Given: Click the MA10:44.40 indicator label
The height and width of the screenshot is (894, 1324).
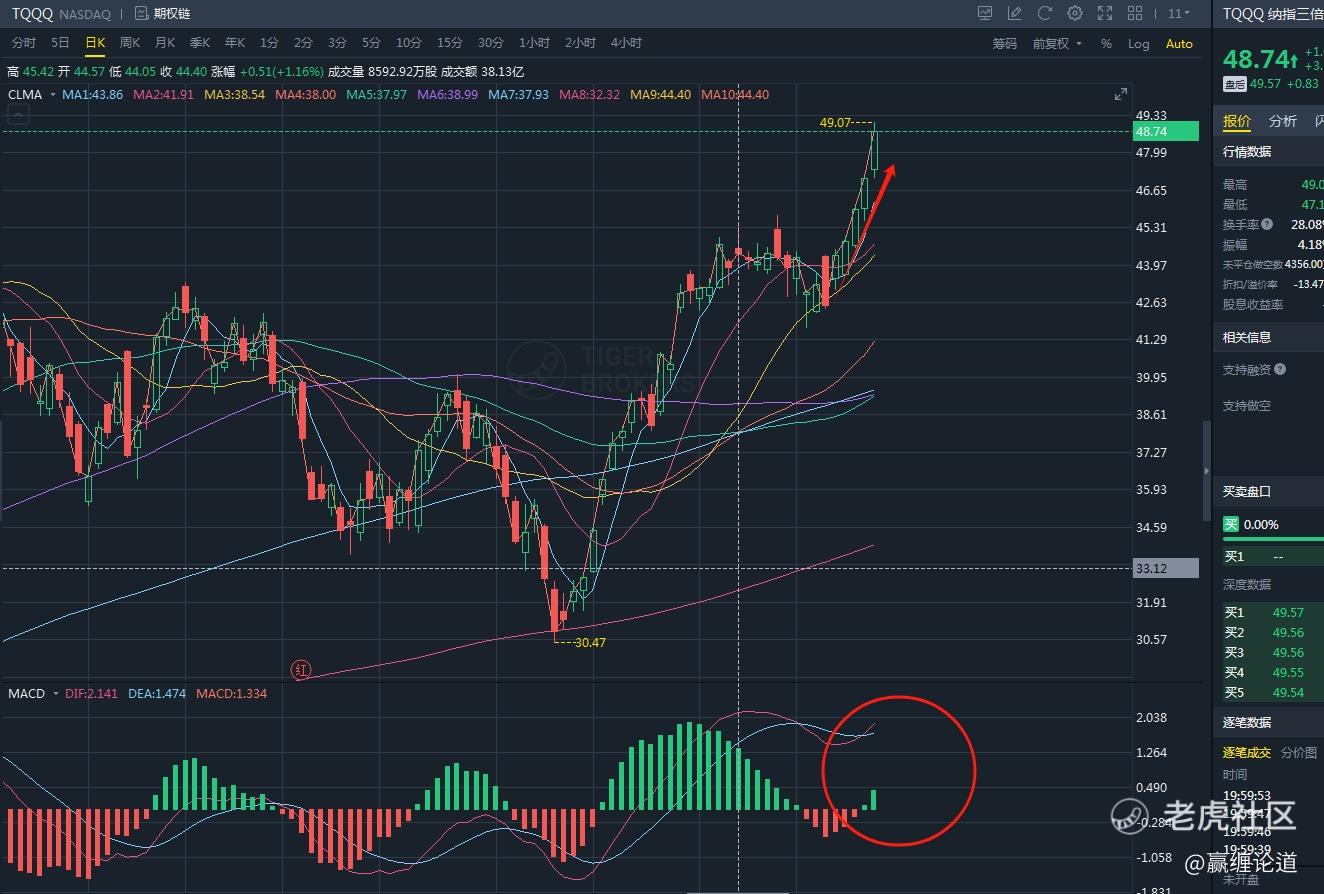Looking at the screenshot, I should point(735,94).
